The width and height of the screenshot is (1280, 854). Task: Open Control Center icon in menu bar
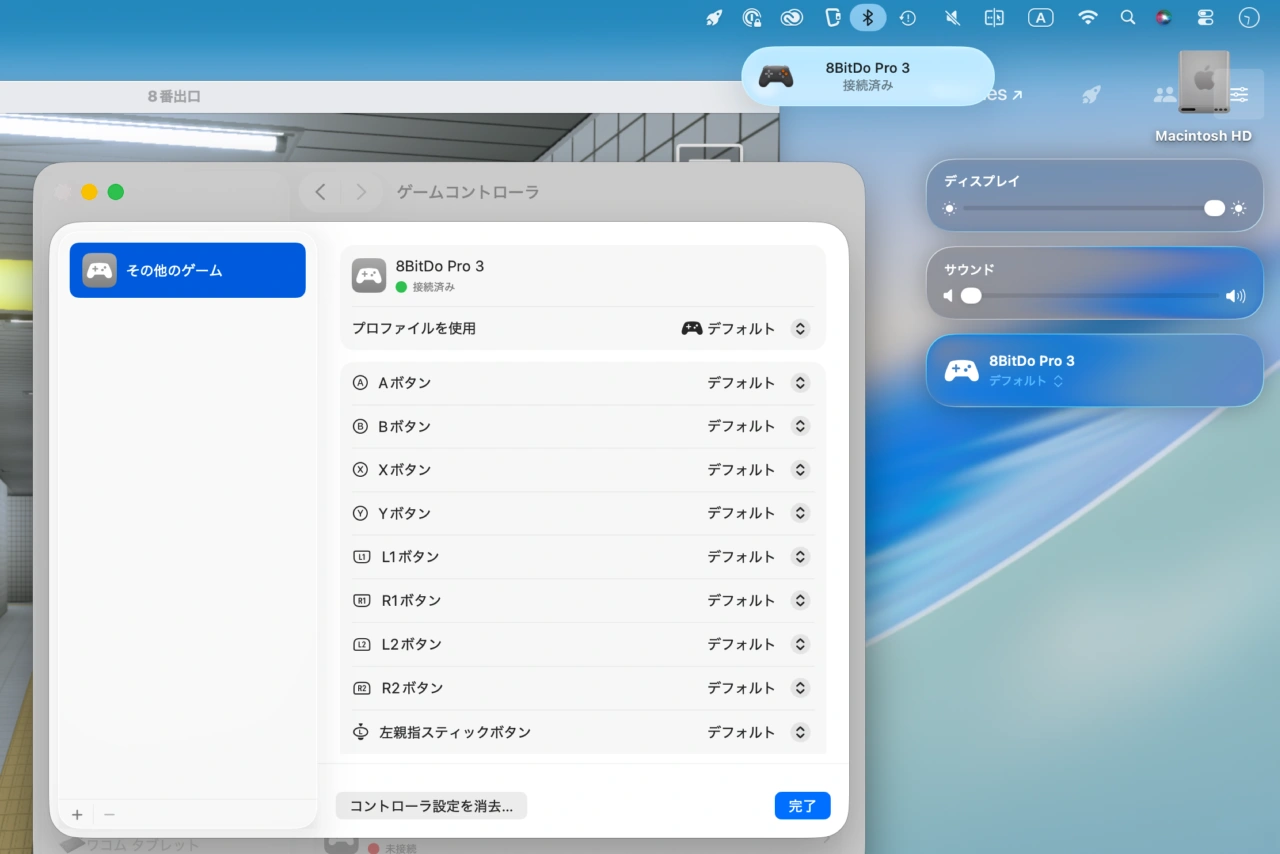(x=1205, y=17)
